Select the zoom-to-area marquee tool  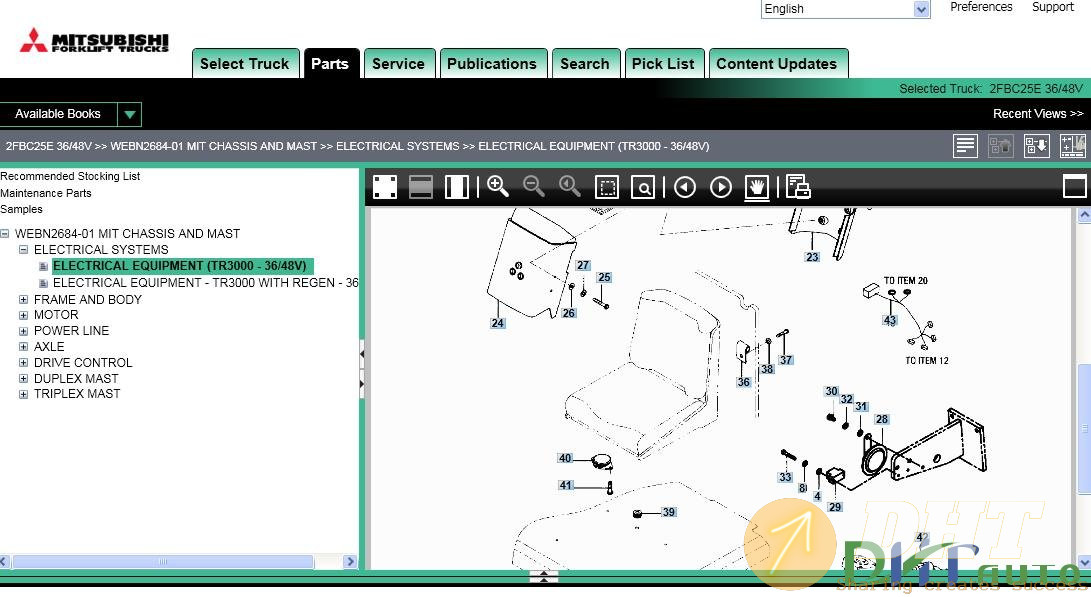[606, 187]
